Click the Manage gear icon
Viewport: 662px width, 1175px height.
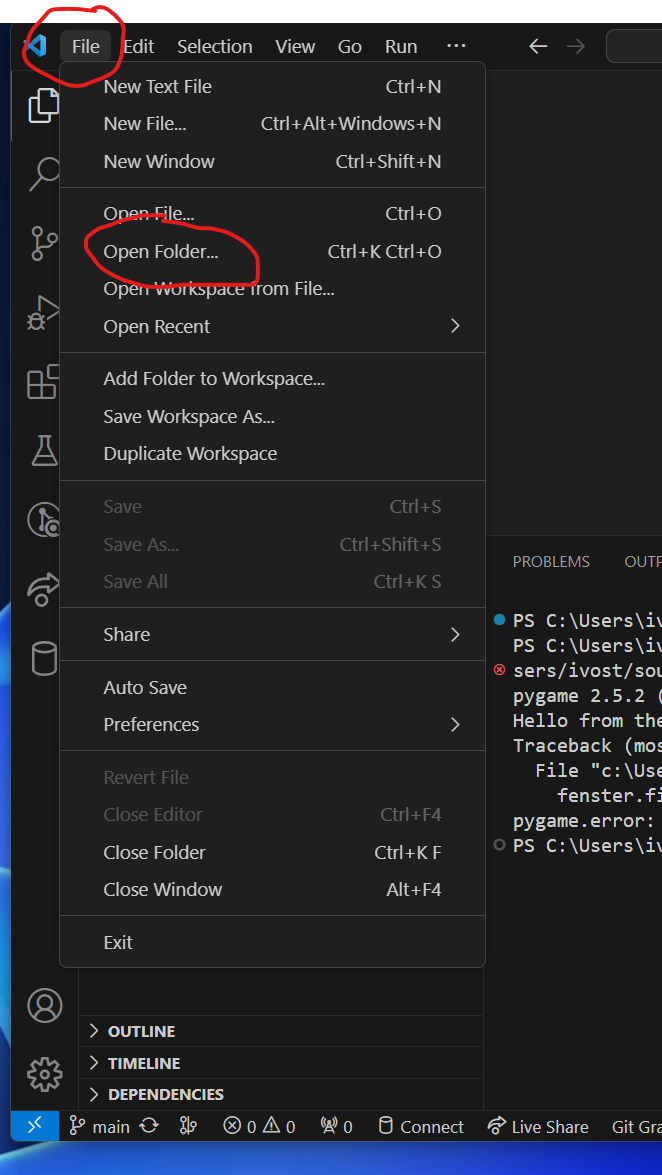[x=44, y=1074]
